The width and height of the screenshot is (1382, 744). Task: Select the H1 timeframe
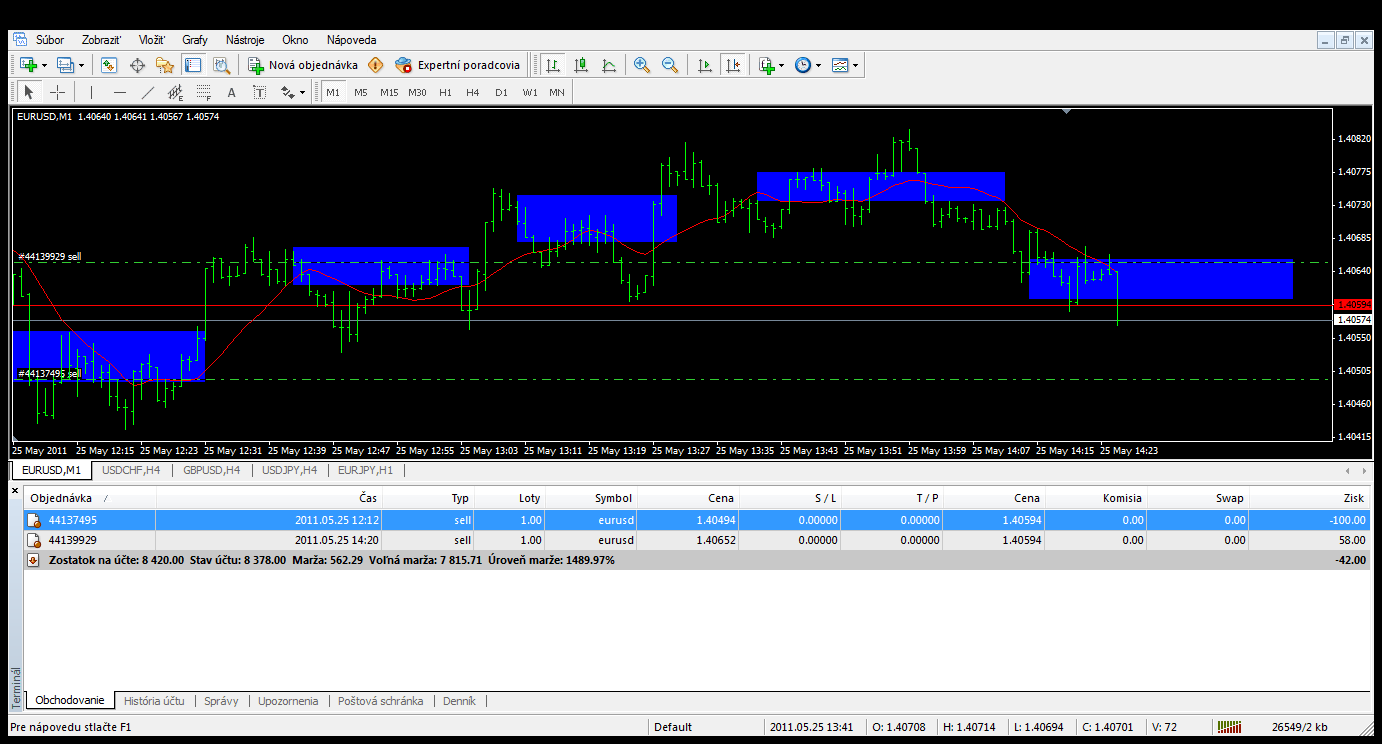[x=445, y=93]
